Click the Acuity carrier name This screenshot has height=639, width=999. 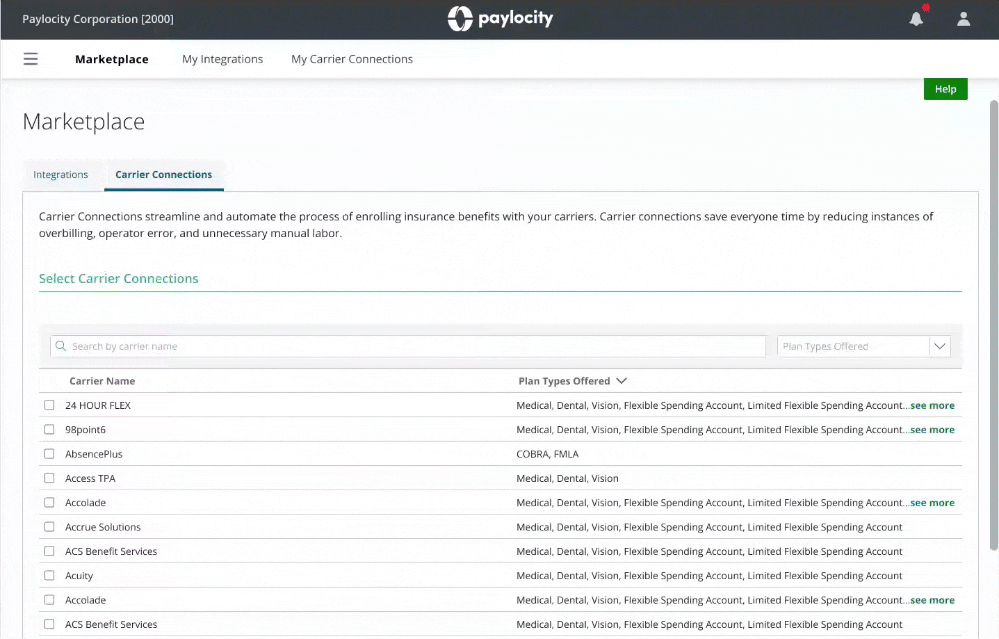(79, 576)
